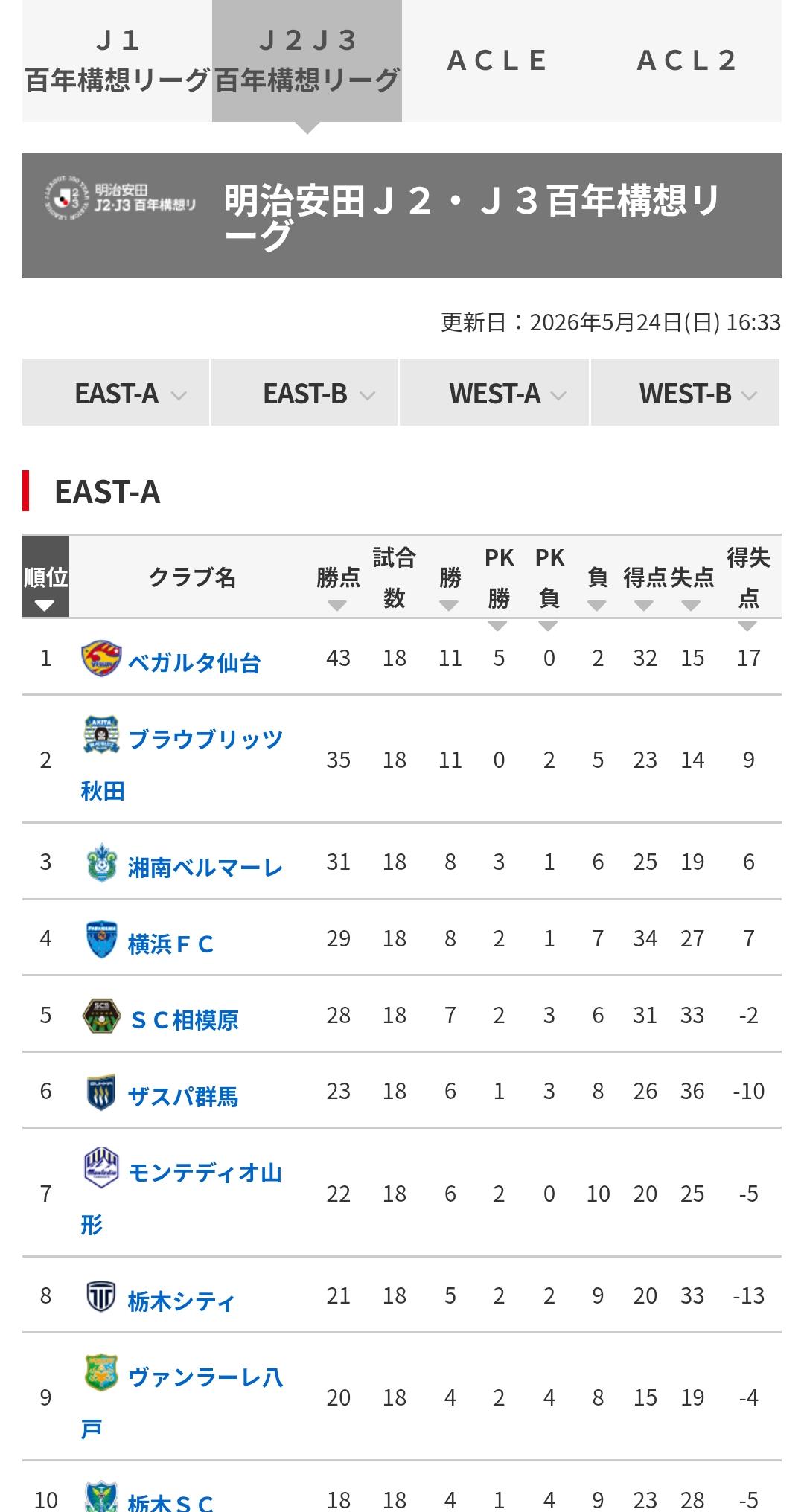Open the WEST-B group dropdown

tap(685, 393)
